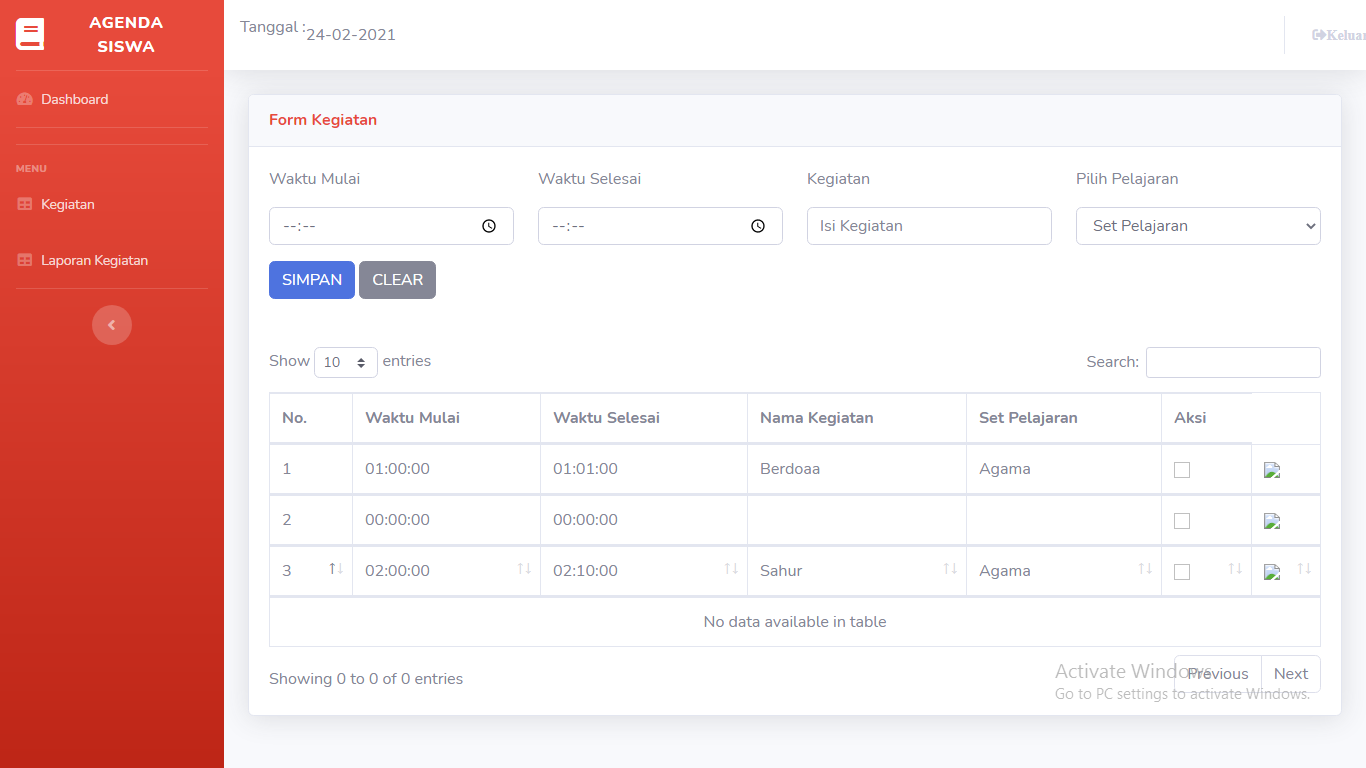Screen dimensions: 1366x768
Task: Click the action image in Berdoaa row
Action: (1272, 470)
